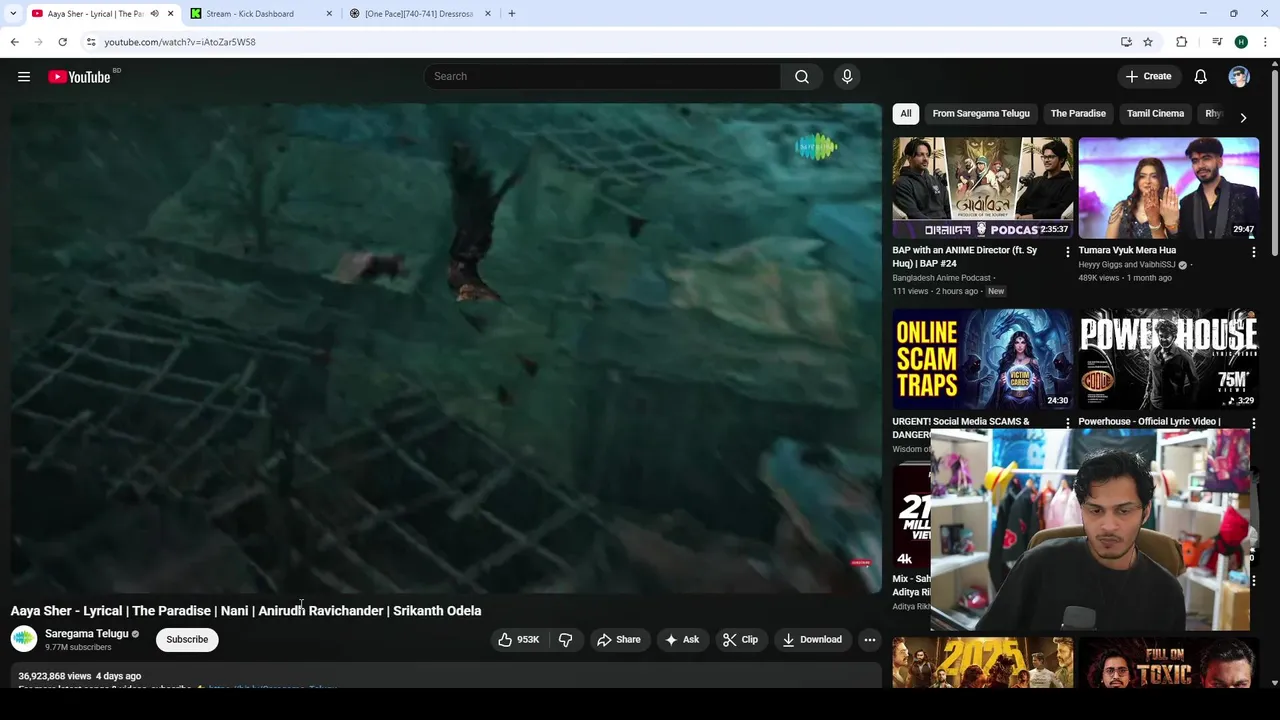The width and height of the screenshot is (1280, 720).
Task: Reload the YouTube page
Action: tap(62, 42)
